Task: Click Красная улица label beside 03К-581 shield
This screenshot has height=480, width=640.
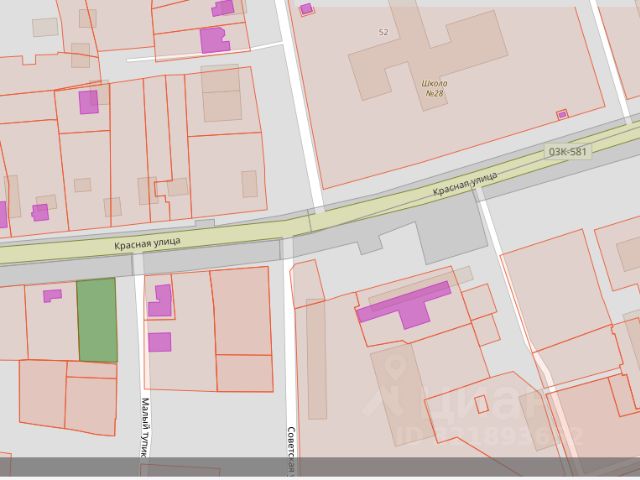Action: click(x=465, y=183)
